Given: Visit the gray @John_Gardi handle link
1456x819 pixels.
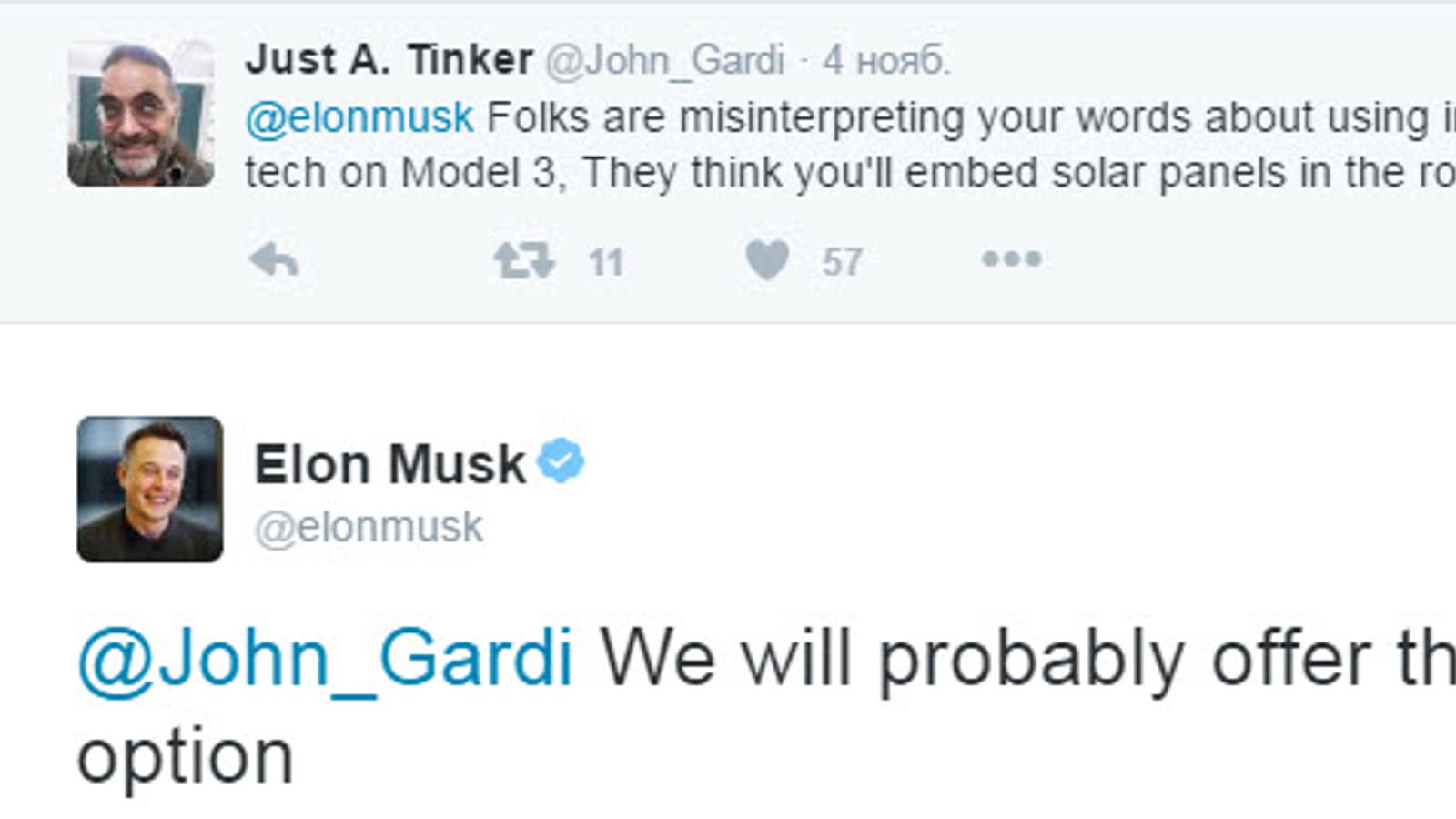Looking at the screenshot, I should pyautogui.click(x=664, y=61).
